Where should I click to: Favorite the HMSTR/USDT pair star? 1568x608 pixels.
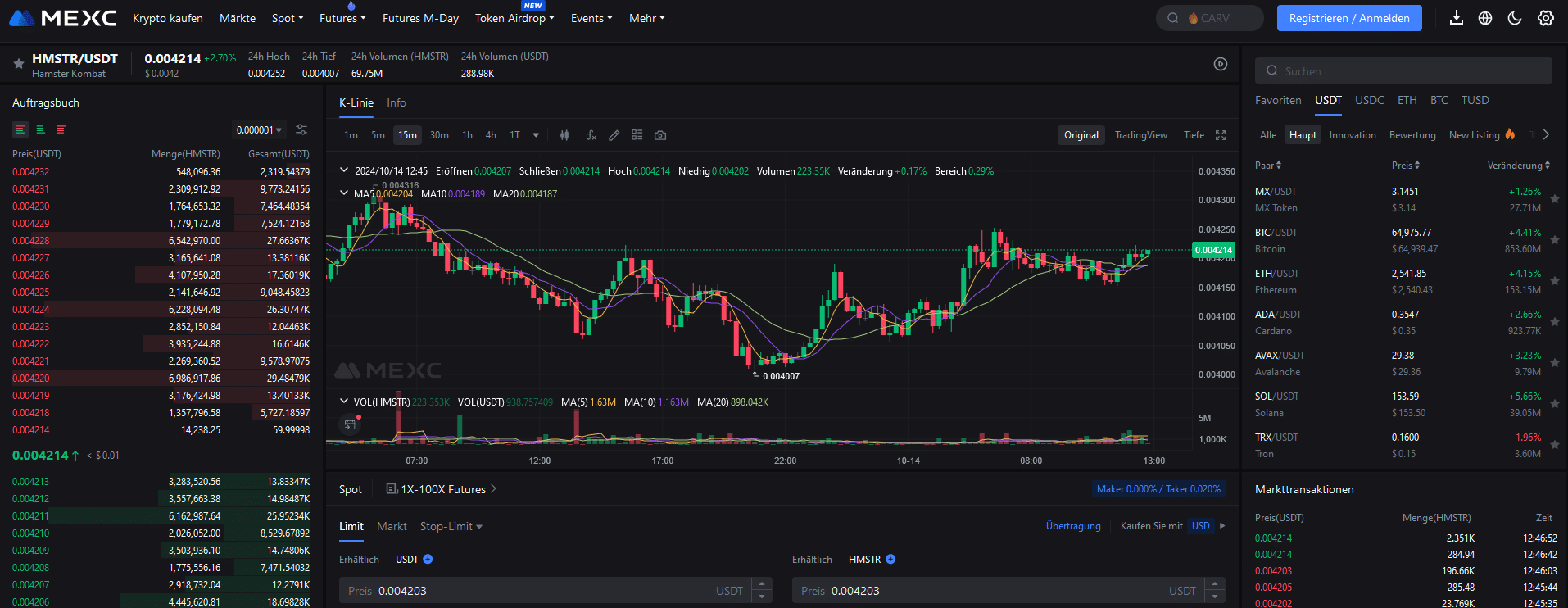[18, 63]
